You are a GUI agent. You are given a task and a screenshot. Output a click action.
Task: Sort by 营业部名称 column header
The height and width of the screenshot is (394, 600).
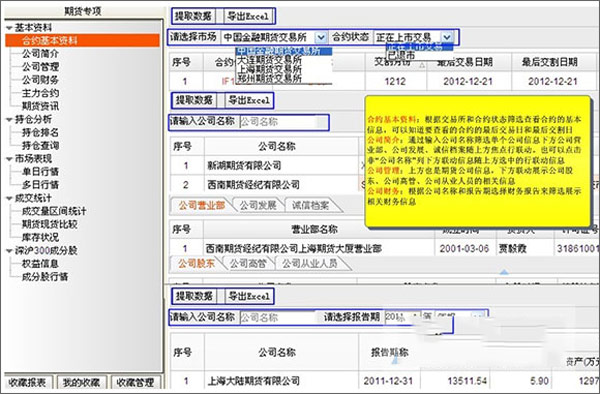click(x=315, y=230)
